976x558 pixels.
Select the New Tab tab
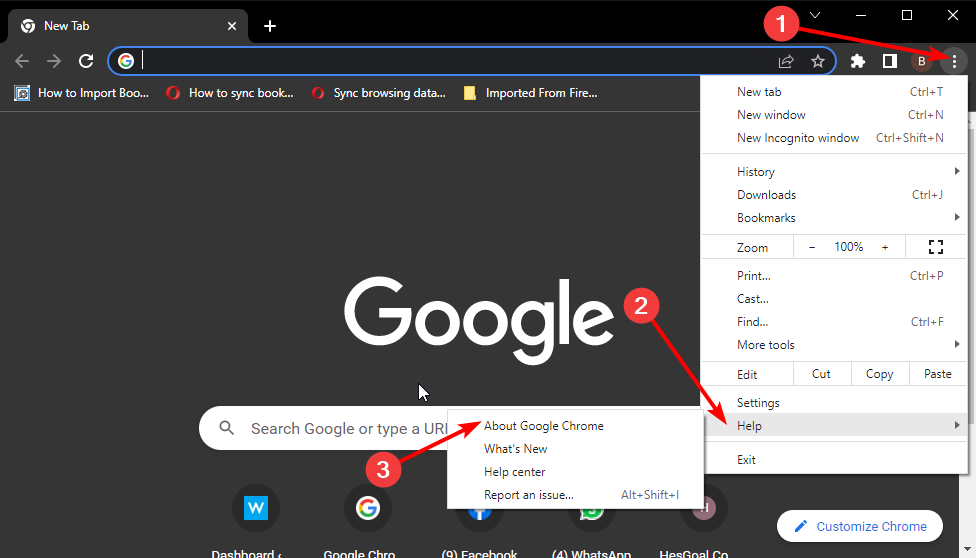pyautogui.click(x=128, y=26)
